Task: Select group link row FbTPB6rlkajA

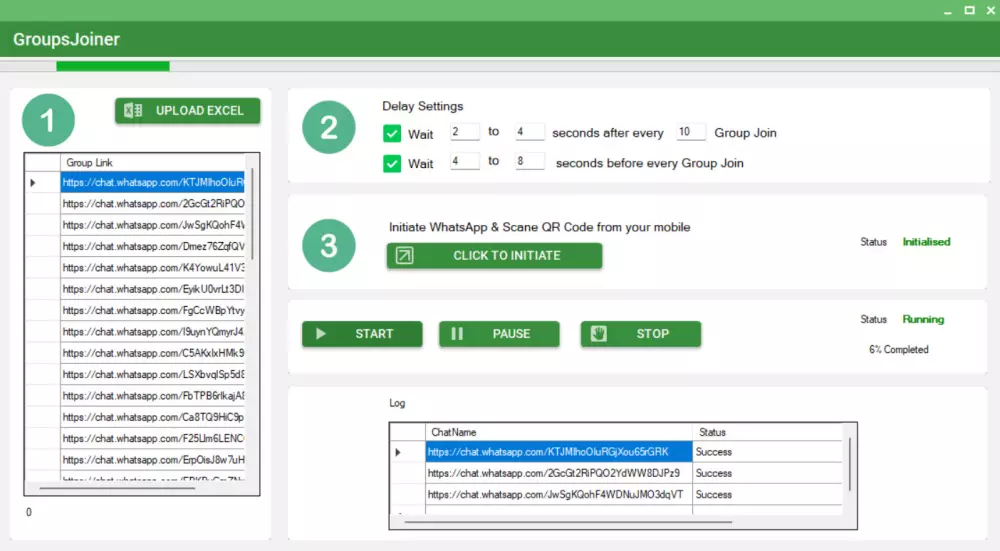Action: [152, 396]
